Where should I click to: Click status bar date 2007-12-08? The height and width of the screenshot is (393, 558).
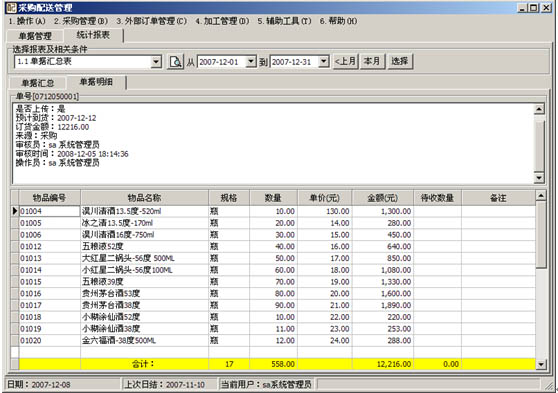38,385
